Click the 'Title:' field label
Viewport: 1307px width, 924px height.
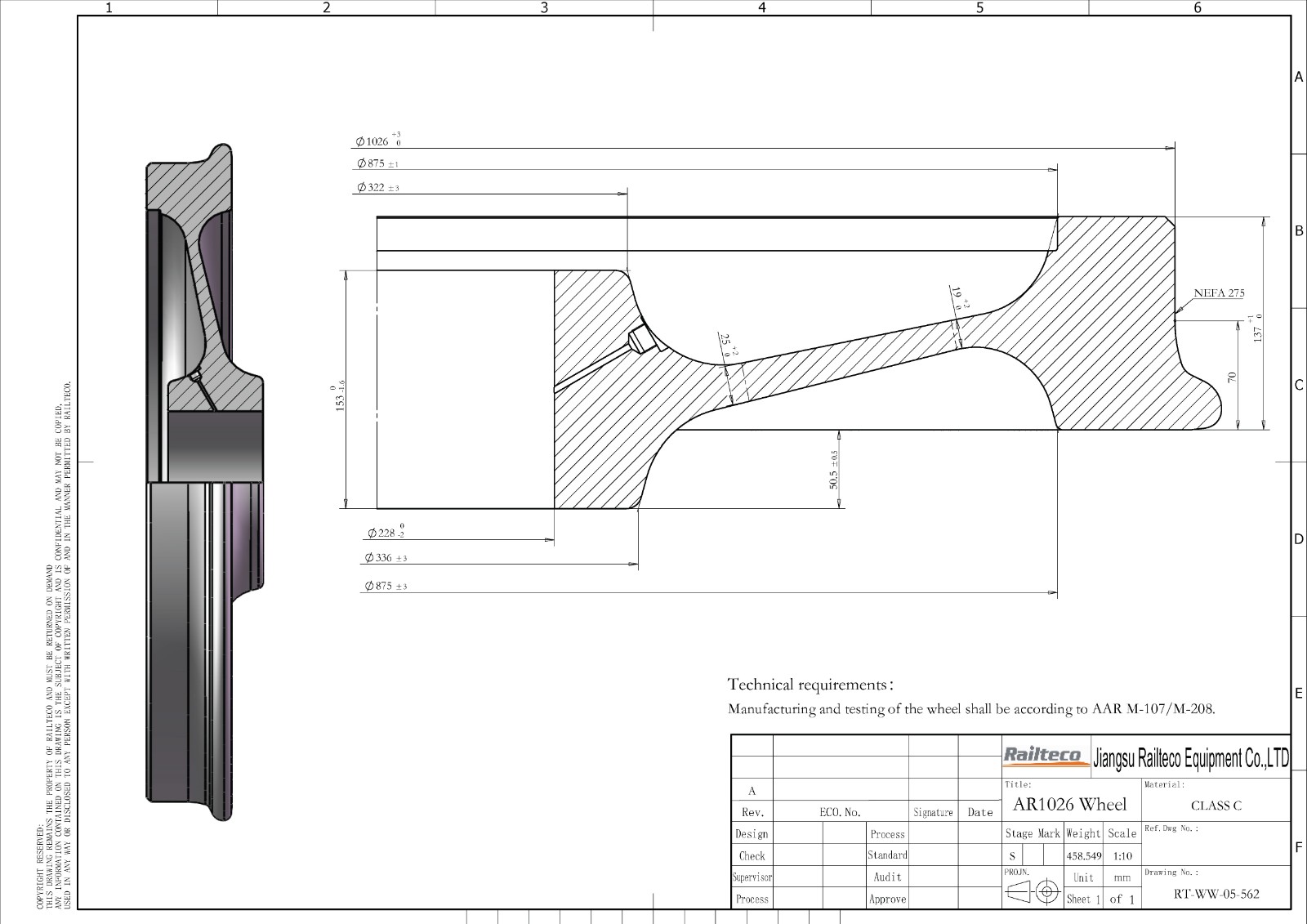tap(1018, 784)
